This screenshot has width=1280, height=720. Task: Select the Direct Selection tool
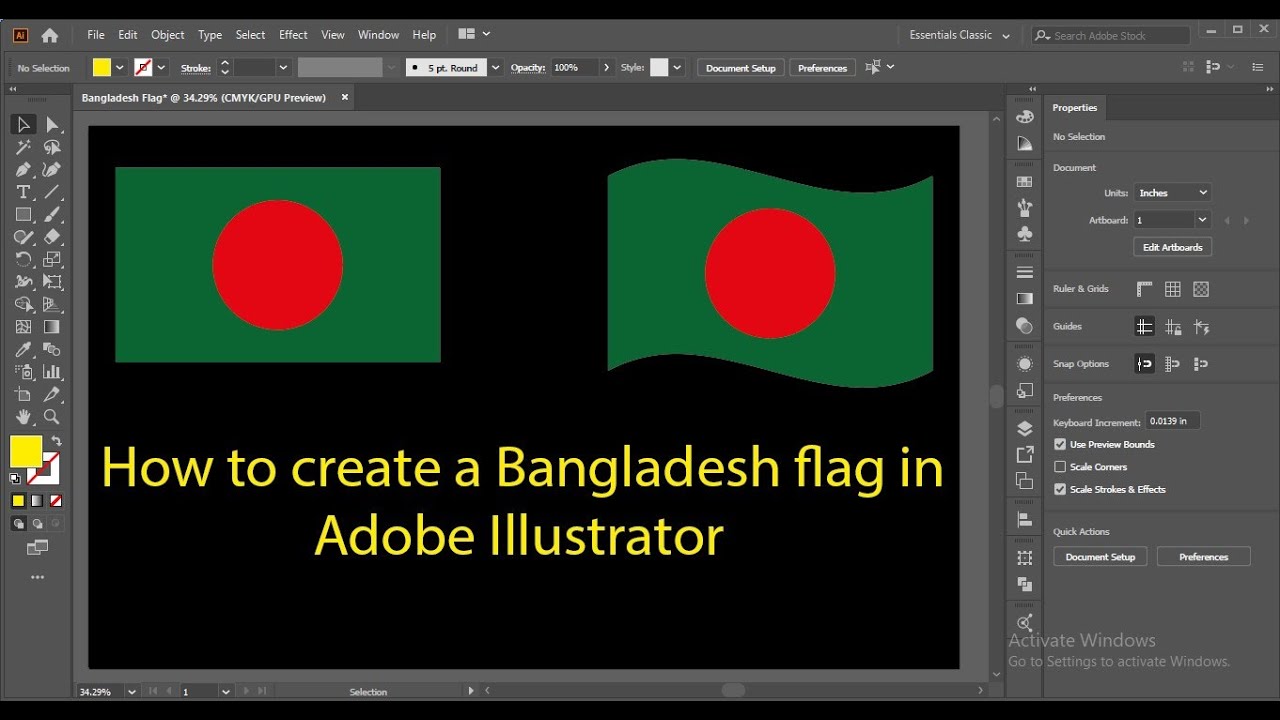[52, 124]
